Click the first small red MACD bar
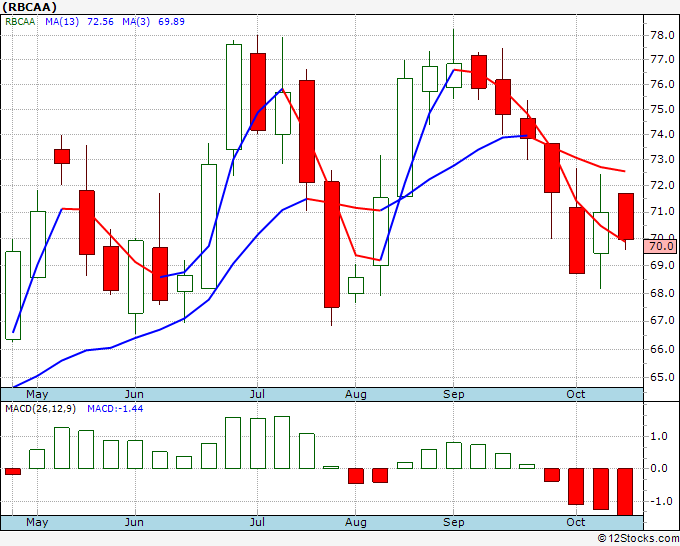680x546 pixels. [13, 471]
